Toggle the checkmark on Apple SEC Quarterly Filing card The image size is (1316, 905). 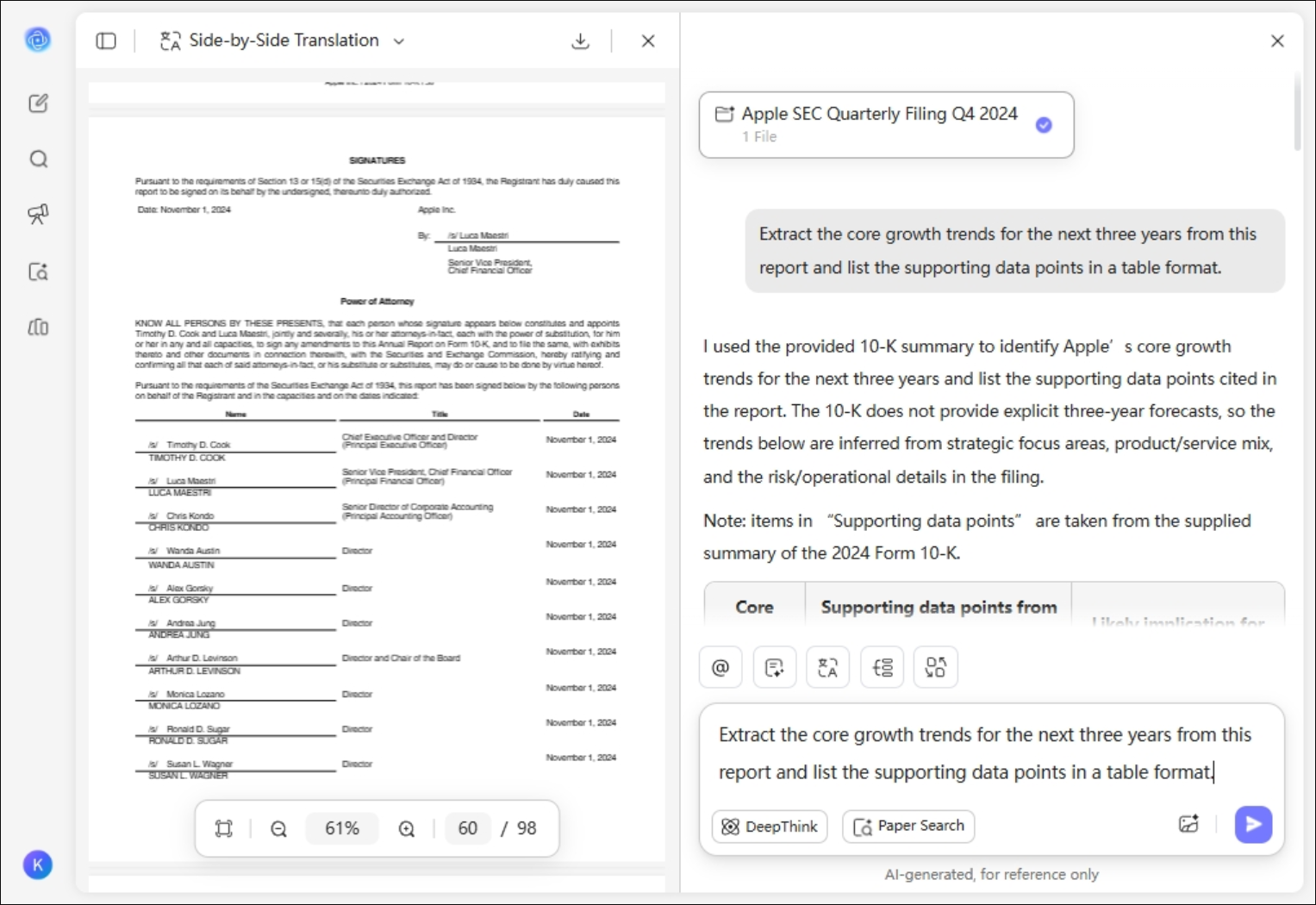(1044, 125)
